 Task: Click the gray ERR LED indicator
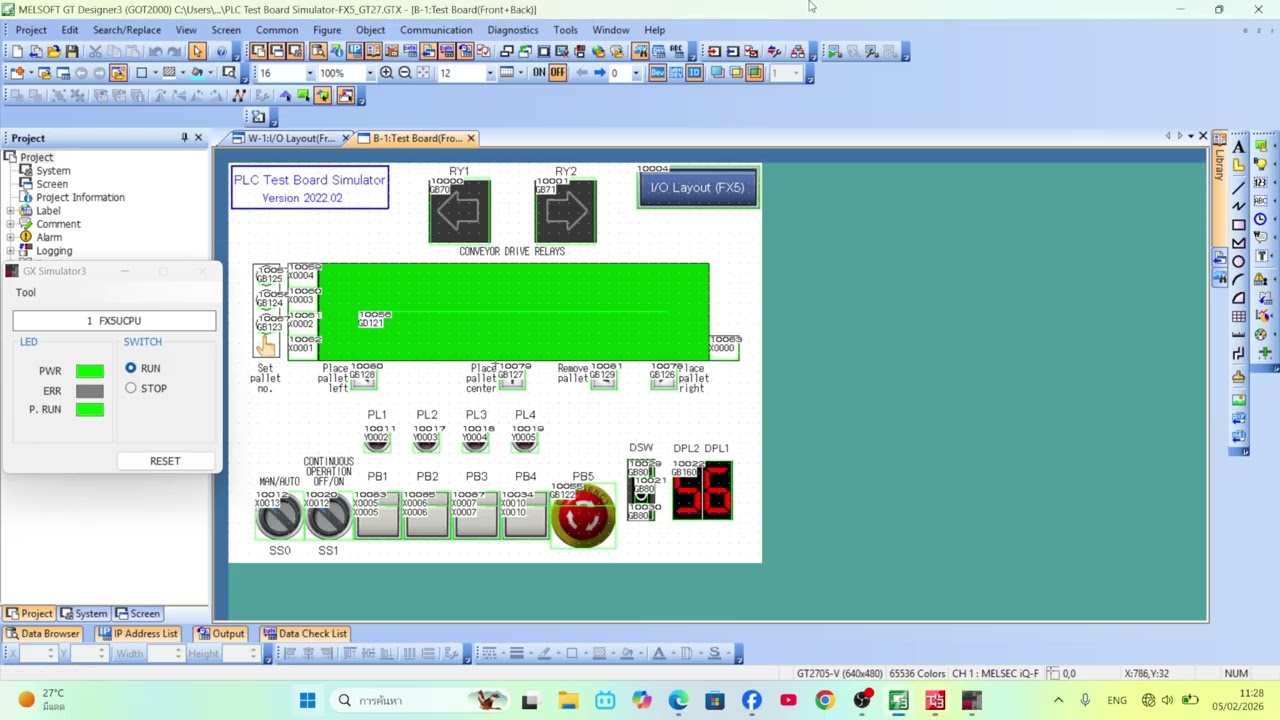click(x=89, y=391)
